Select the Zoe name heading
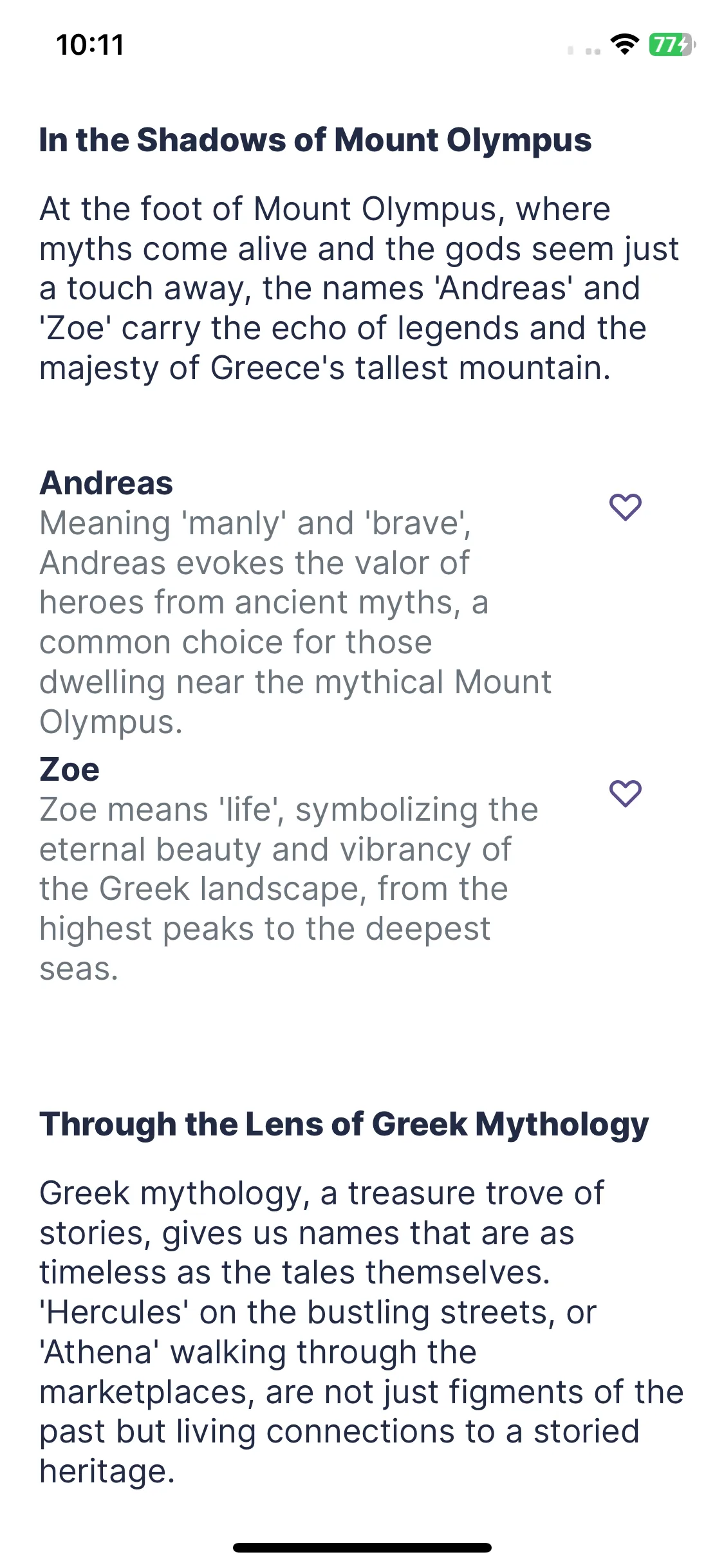 click(x=70, y=769)
